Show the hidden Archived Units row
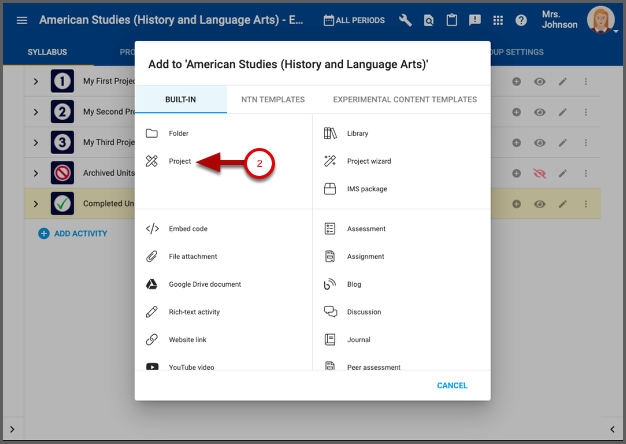 pyautogui.click(x=539, y=173)
